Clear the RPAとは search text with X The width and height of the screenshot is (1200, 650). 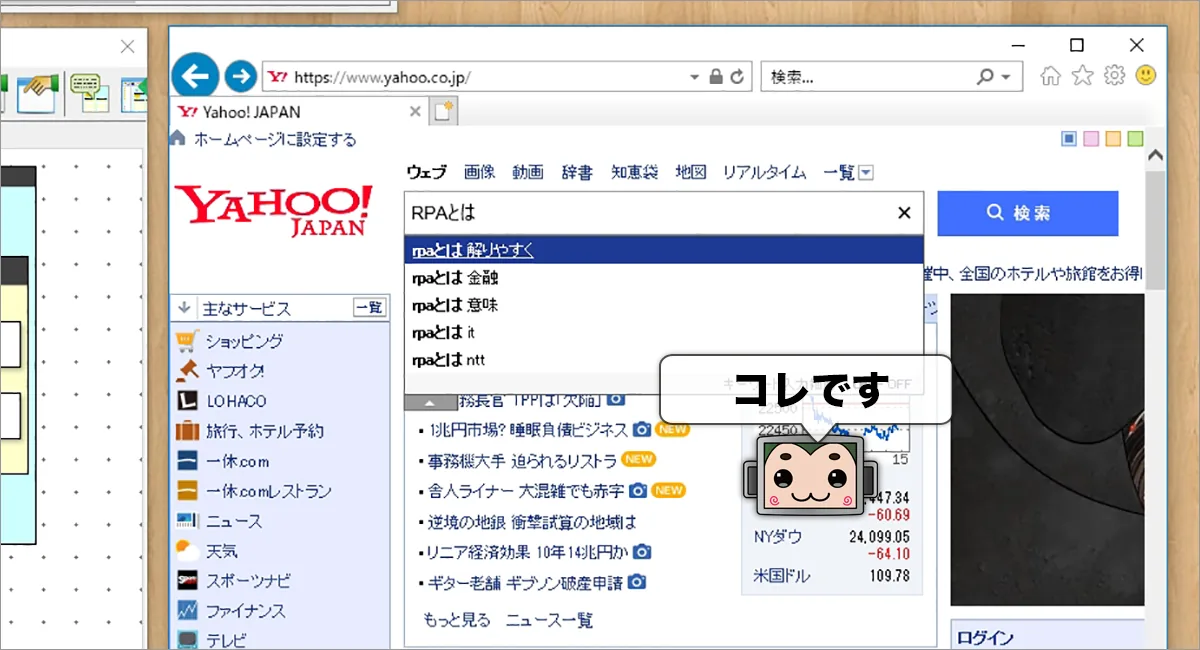coord(904,213)
